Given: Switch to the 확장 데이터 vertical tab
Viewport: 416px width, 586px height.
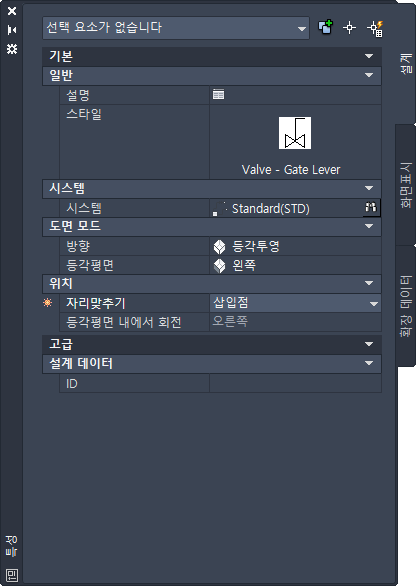Looking at the screenshot, I should pos(406,306).
